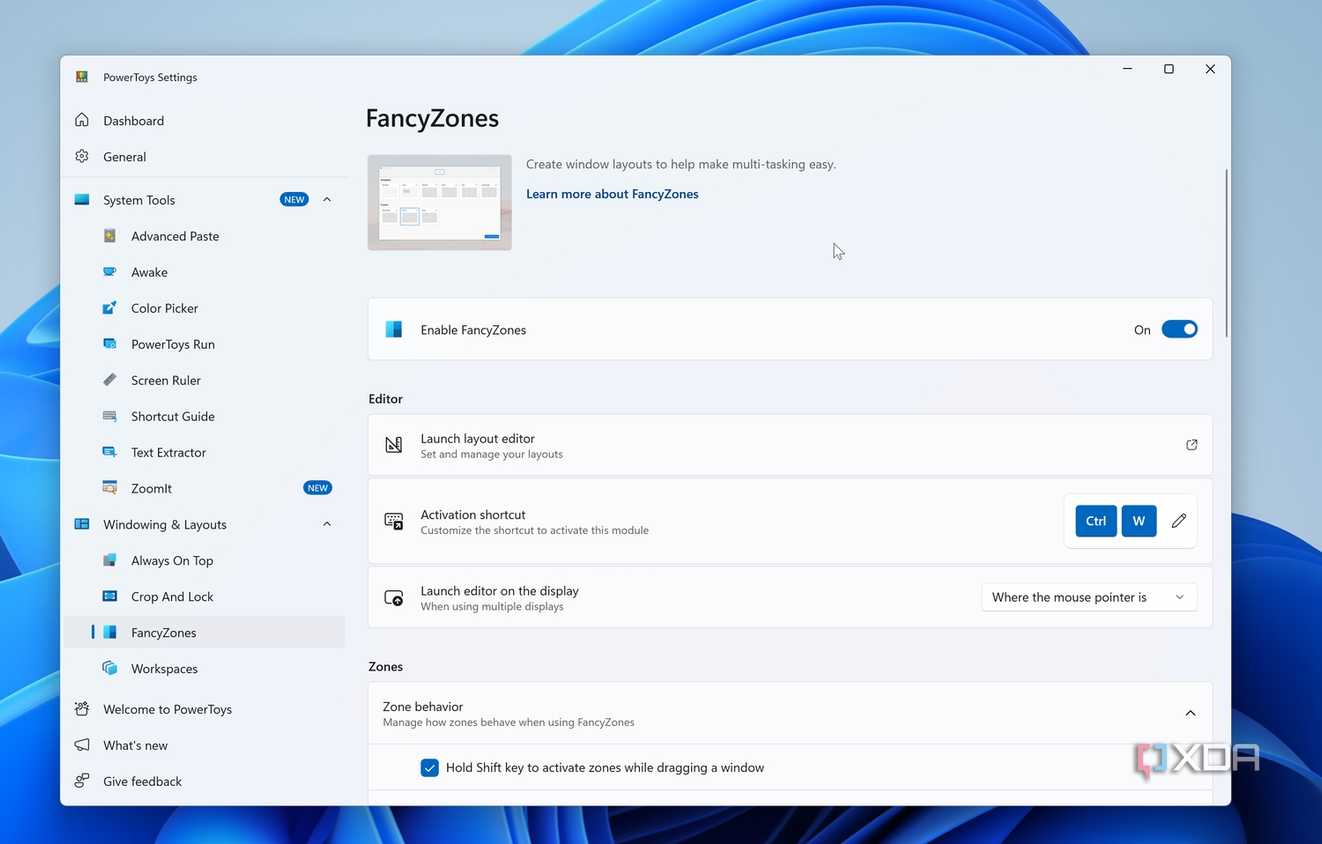
Task: Uncheck Hold Shift key to activate zones
Action: click(x=430, y=768)
